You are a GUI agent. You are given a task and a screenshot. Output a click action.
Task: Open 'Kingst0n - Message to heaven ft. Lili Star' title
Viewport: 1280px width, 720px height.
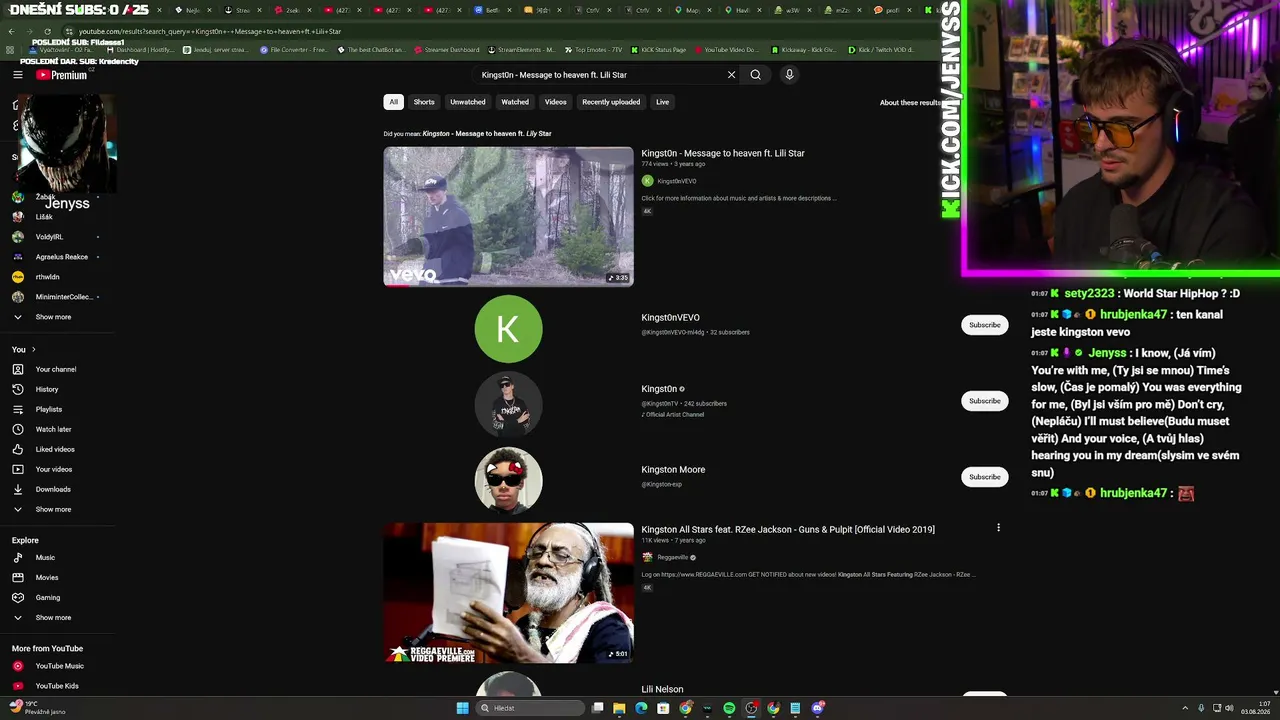tap(723, 153)
